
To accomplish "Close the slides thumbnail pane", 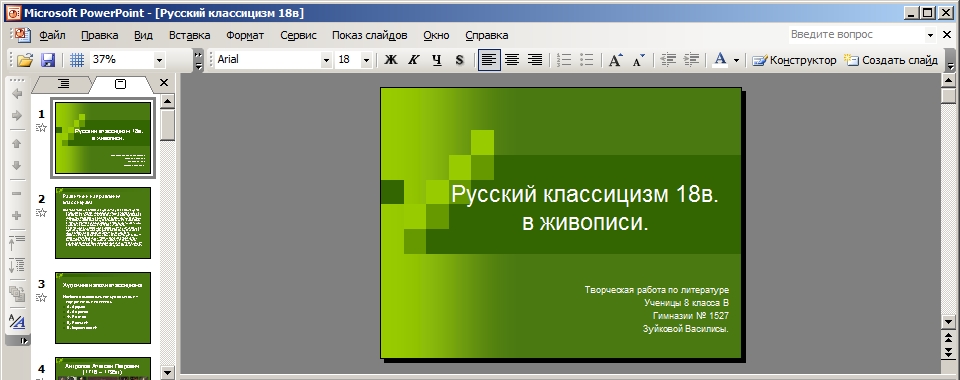I will (163, 83).
